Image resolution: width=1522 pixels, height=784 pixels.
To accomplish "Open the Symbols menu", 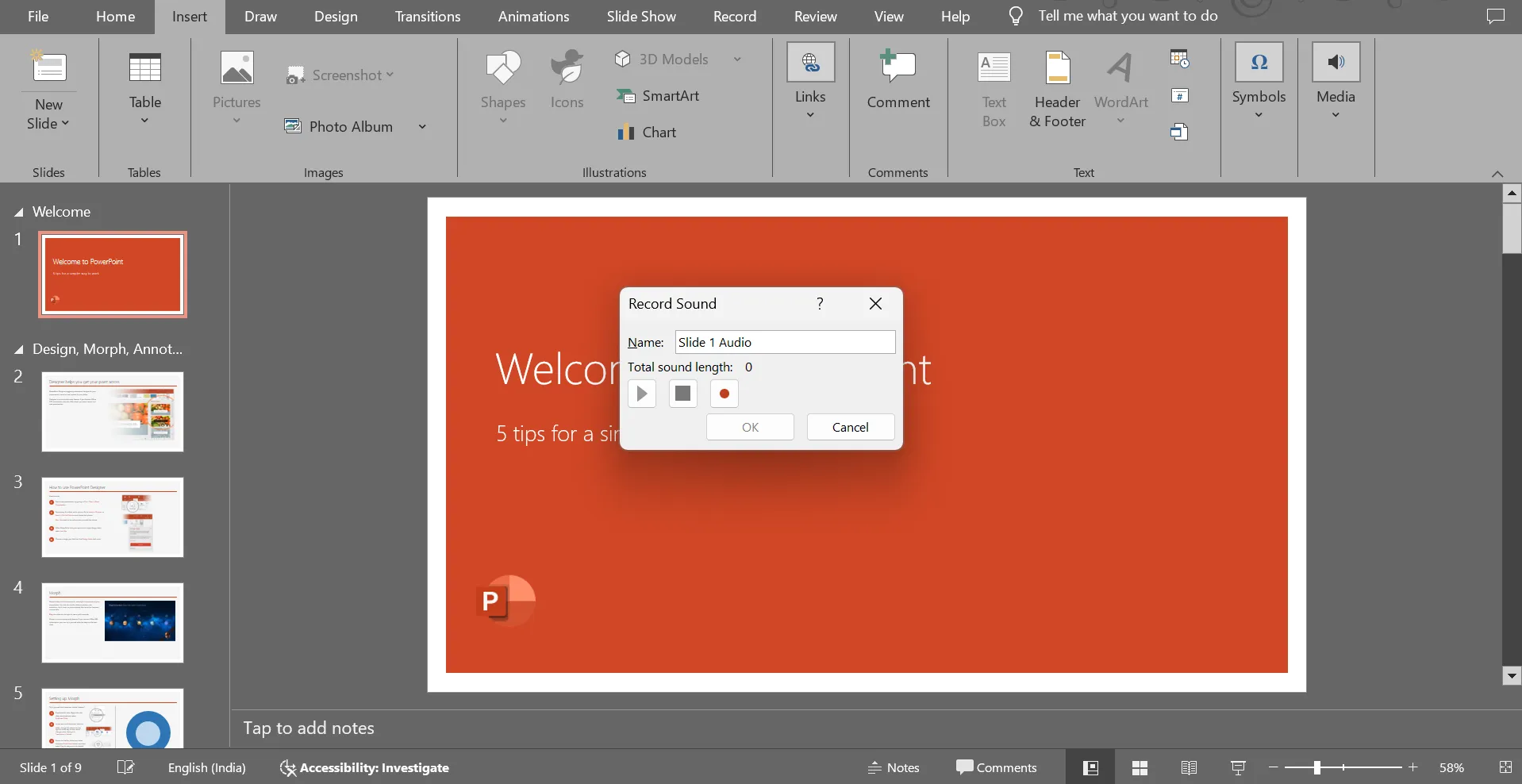I will pyautogui.click(x=1259, y=79).
